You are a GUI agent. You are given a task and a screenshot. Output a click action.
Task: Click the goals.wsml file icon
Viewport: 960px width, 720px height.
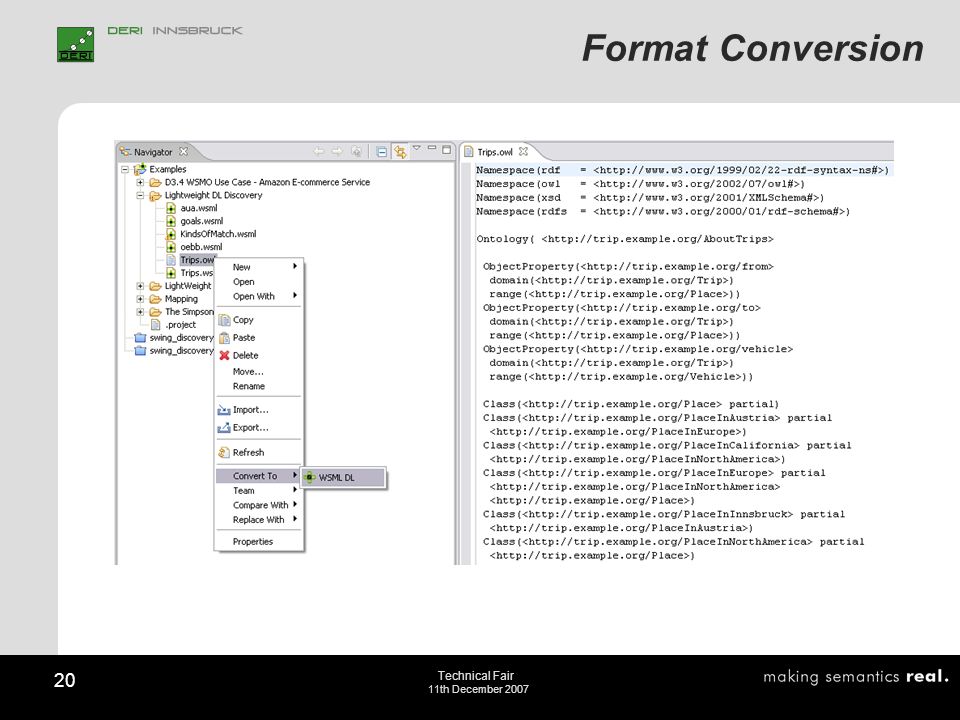[x=171, y=221]
